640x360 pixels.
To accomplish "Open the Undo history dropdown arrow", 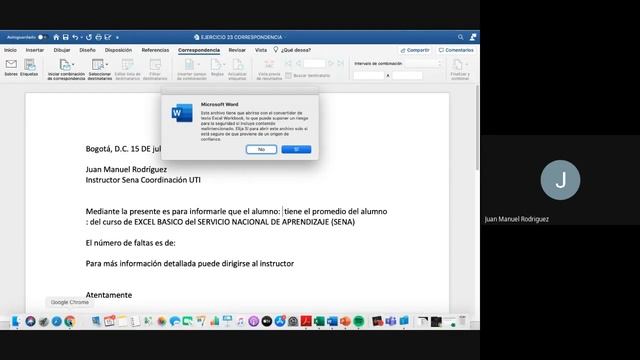I will (82, 37).
